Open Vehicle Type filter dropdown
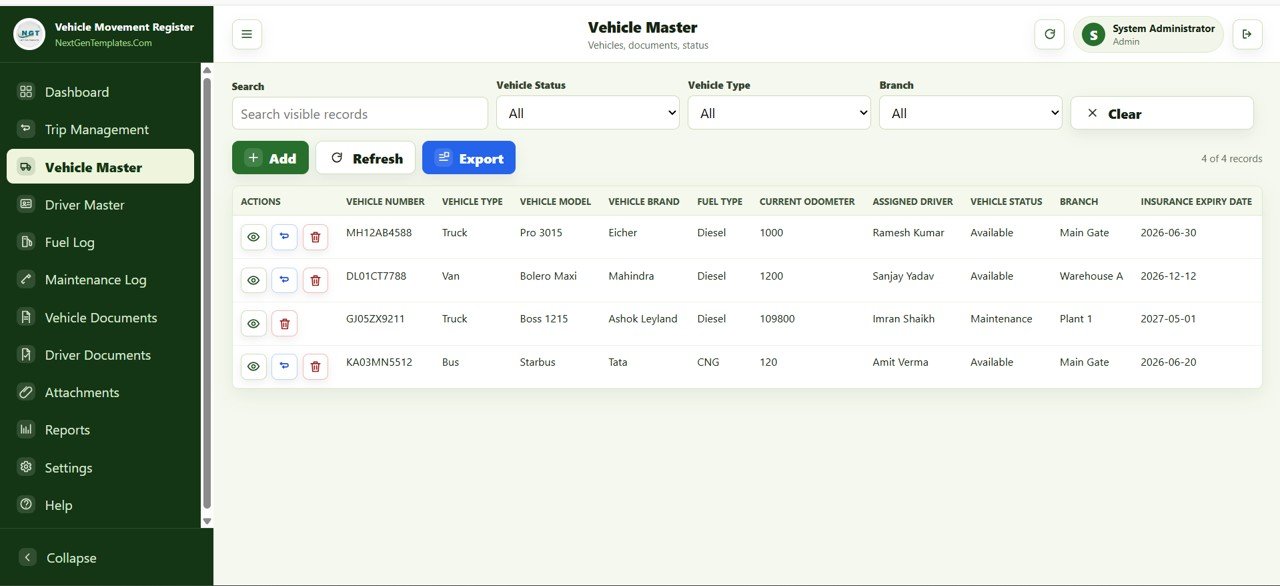This screenshot has height=586, width=1280. (779, 113)
